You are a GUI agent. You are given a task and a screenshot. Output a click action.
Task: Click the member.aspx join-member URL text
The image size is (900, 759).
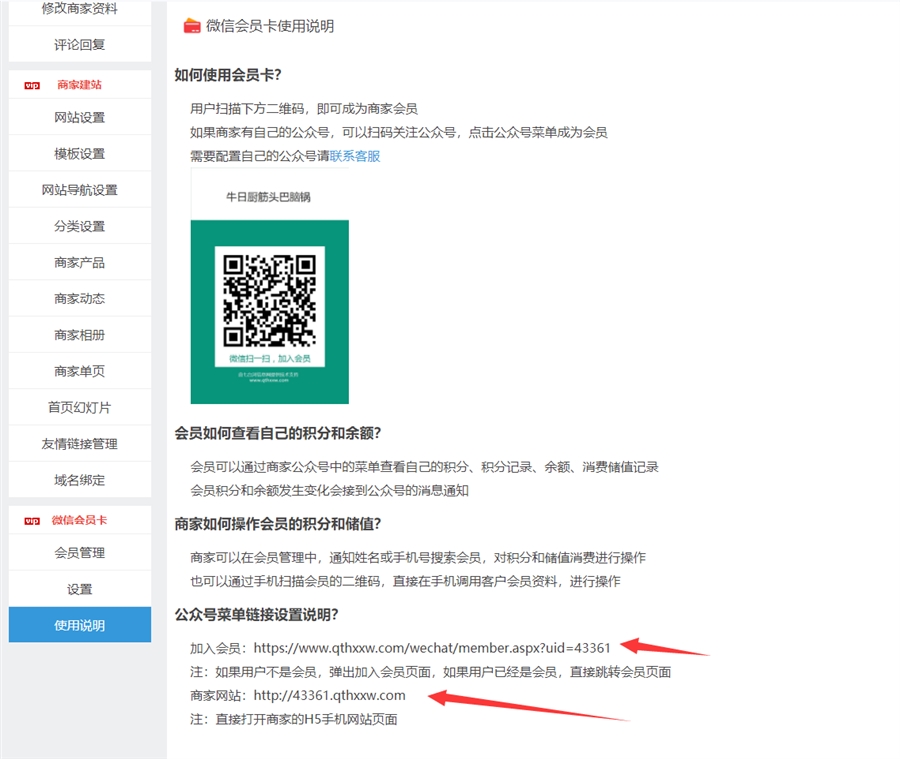(x=432, y=647)
